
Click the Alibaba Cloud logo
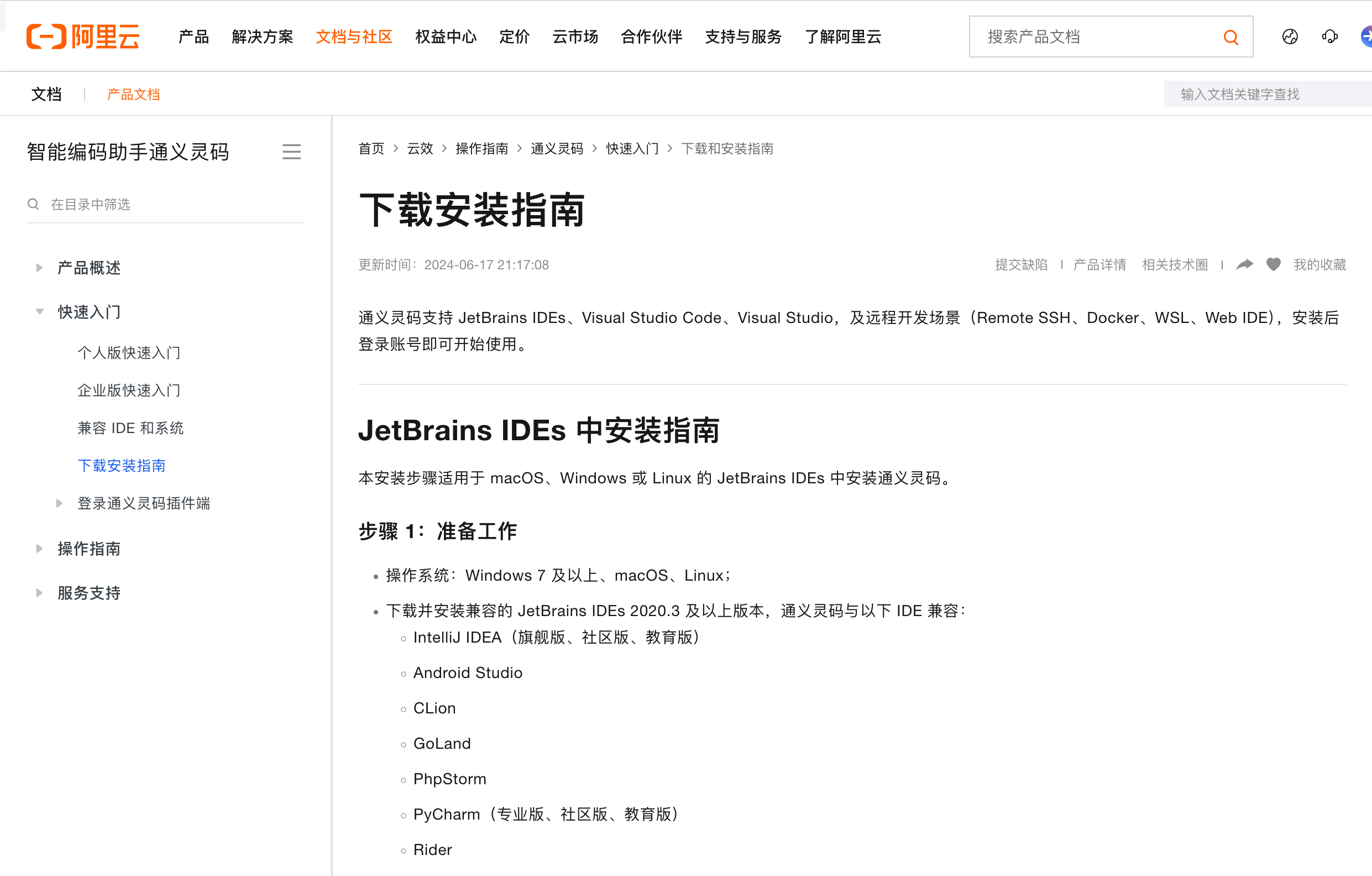point(82,36)
